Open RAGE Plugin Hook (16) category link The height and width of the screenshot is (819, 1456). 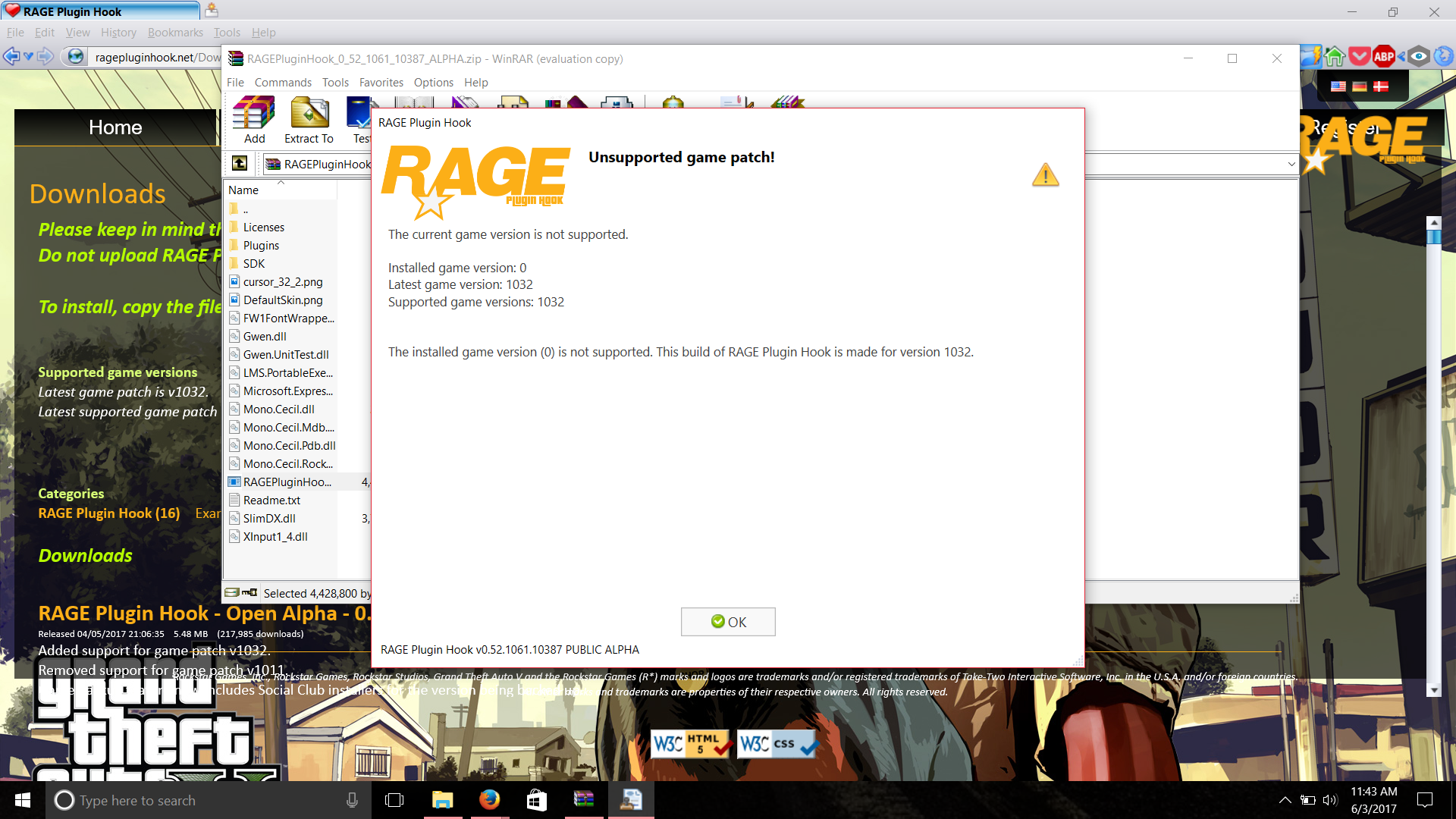click(109, 513)
